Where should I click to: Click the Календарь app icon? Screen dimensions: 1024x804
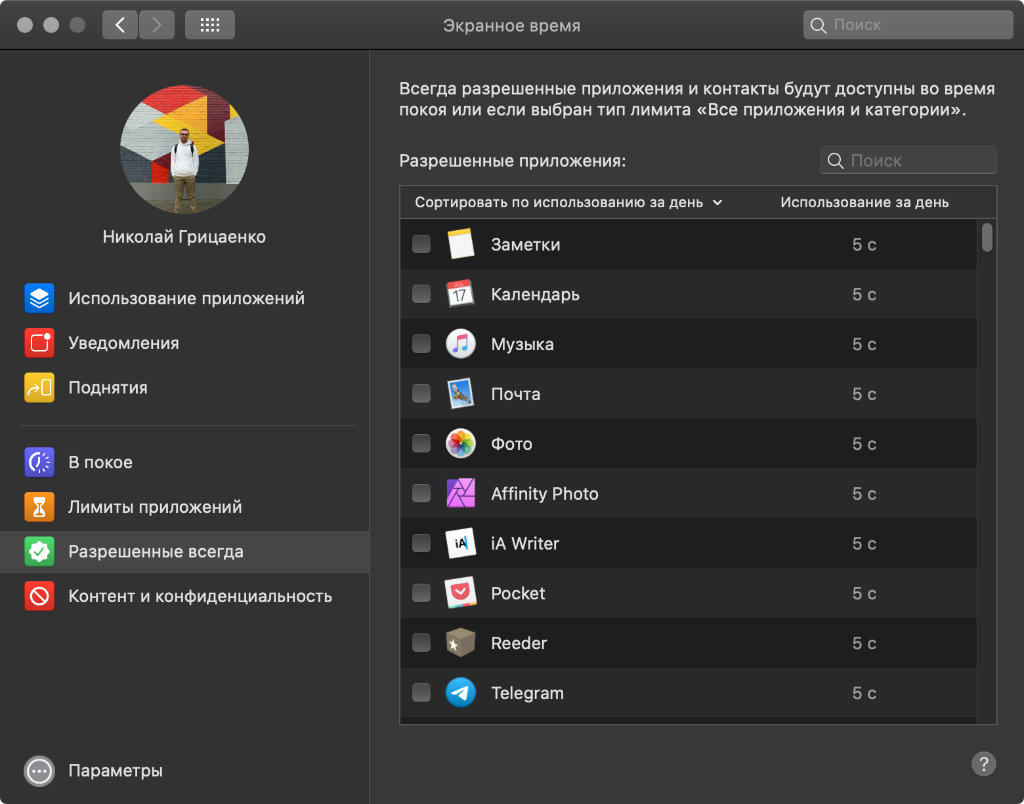(460, 294)
